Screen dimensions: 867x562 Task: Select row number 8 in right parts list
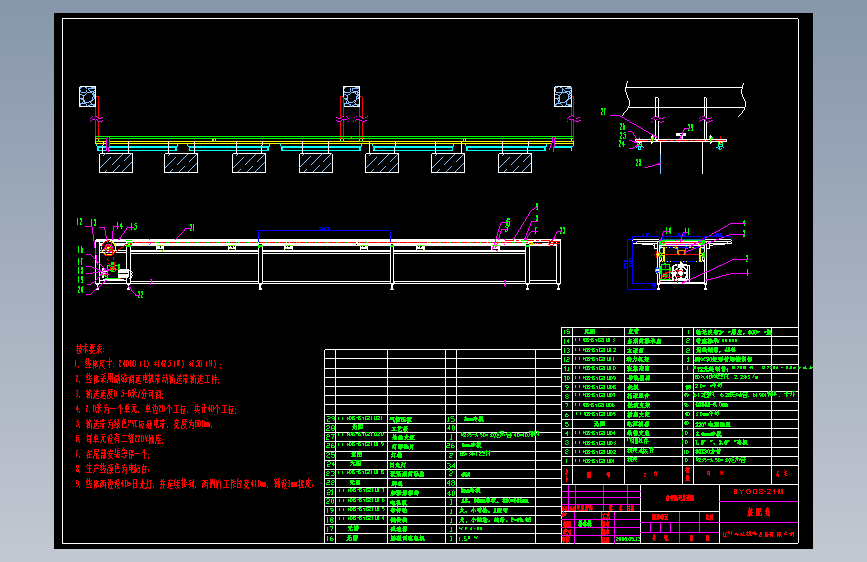[x=566, y=396]
